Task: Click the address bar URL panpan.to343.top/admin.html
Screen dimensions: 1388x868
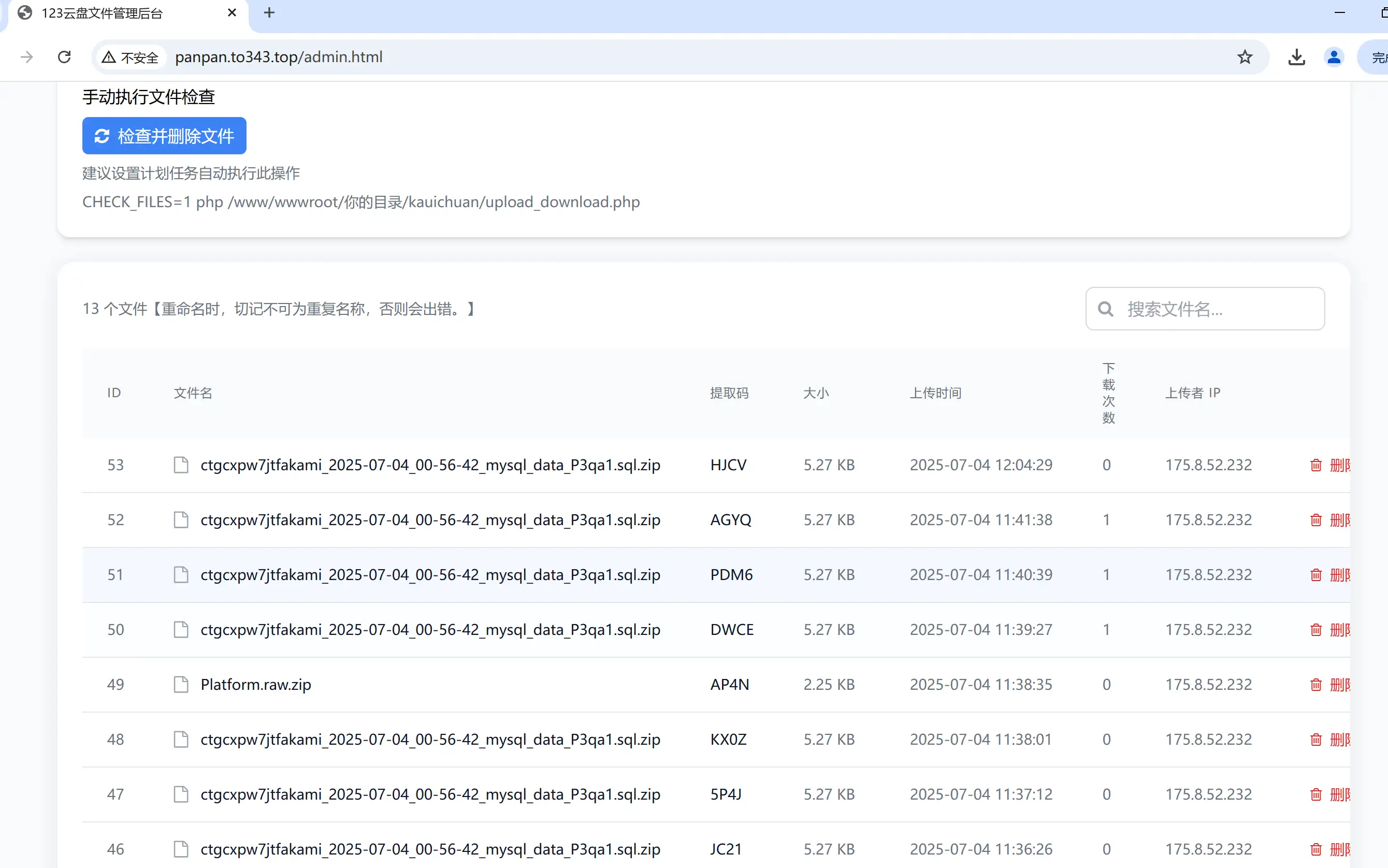Action: (x=279, y=57)
